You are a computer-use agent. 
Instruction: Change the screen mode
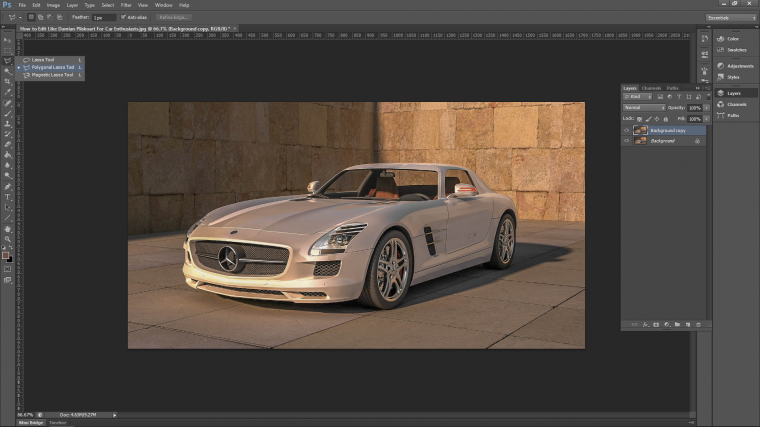point(7,280)
